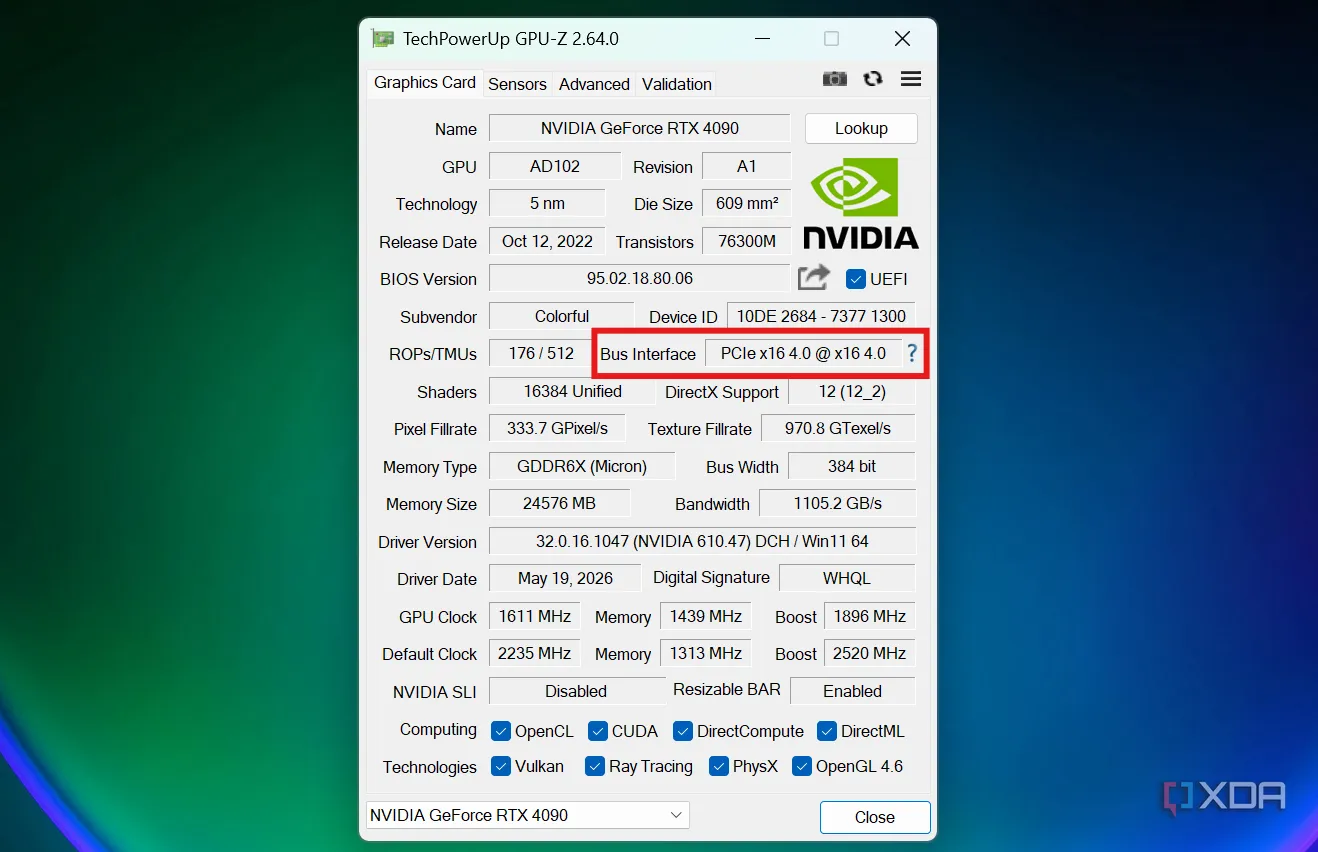Click the BIOS Version 95.02.18.80.06
The height and width of the screenshot is (852, 1318).
point(640,278)
